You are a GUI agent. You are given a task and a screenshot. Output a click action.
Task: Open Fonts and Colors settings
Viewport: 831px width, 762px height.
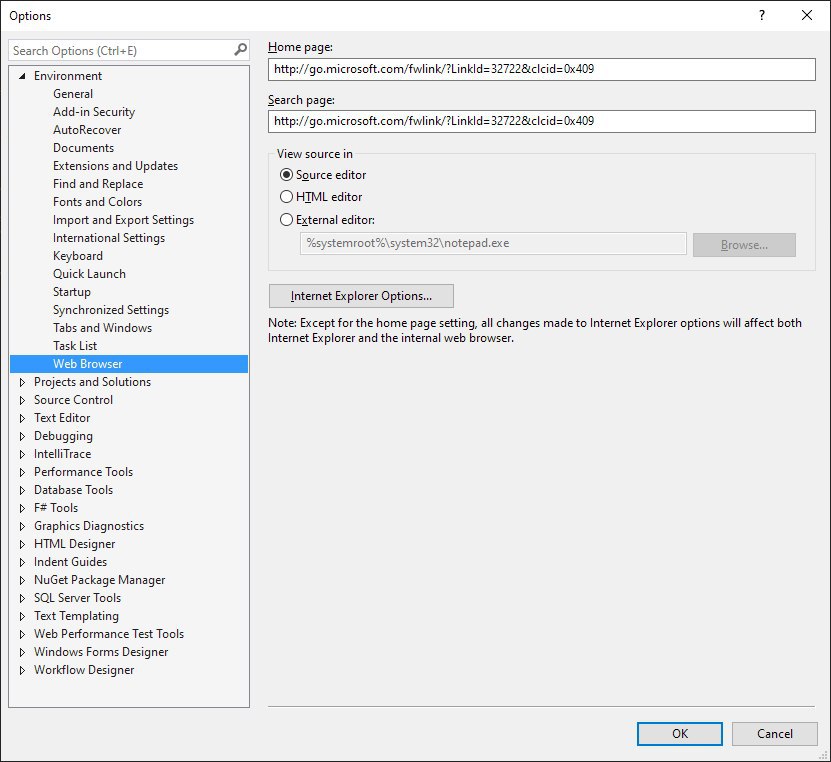point(98,202)
